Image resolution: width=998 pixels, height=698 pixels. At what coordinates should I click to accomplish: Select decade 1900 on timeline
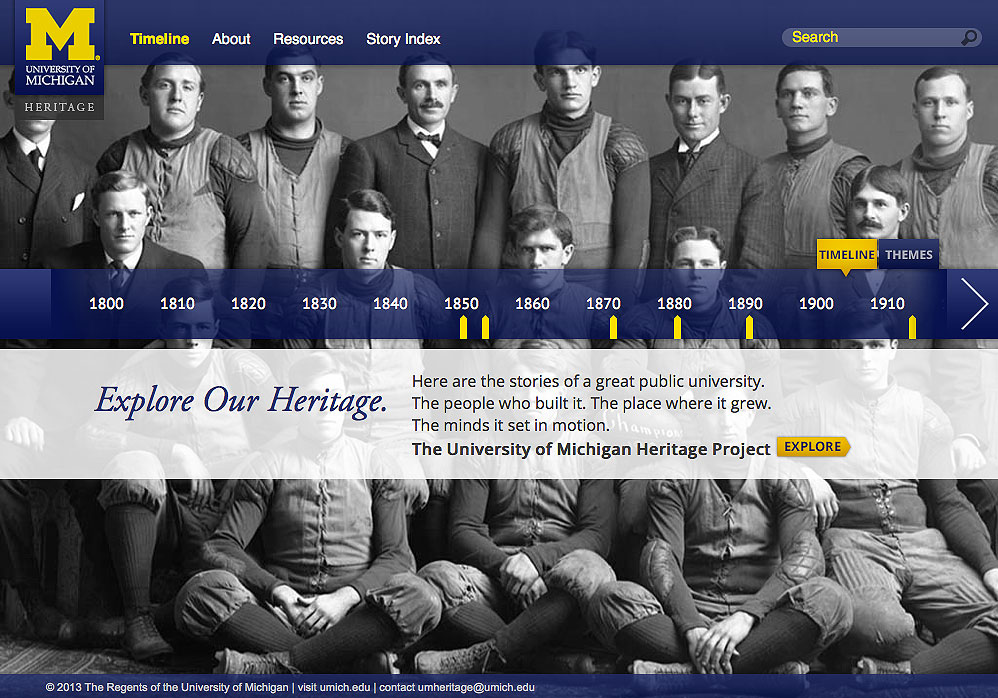816,304
